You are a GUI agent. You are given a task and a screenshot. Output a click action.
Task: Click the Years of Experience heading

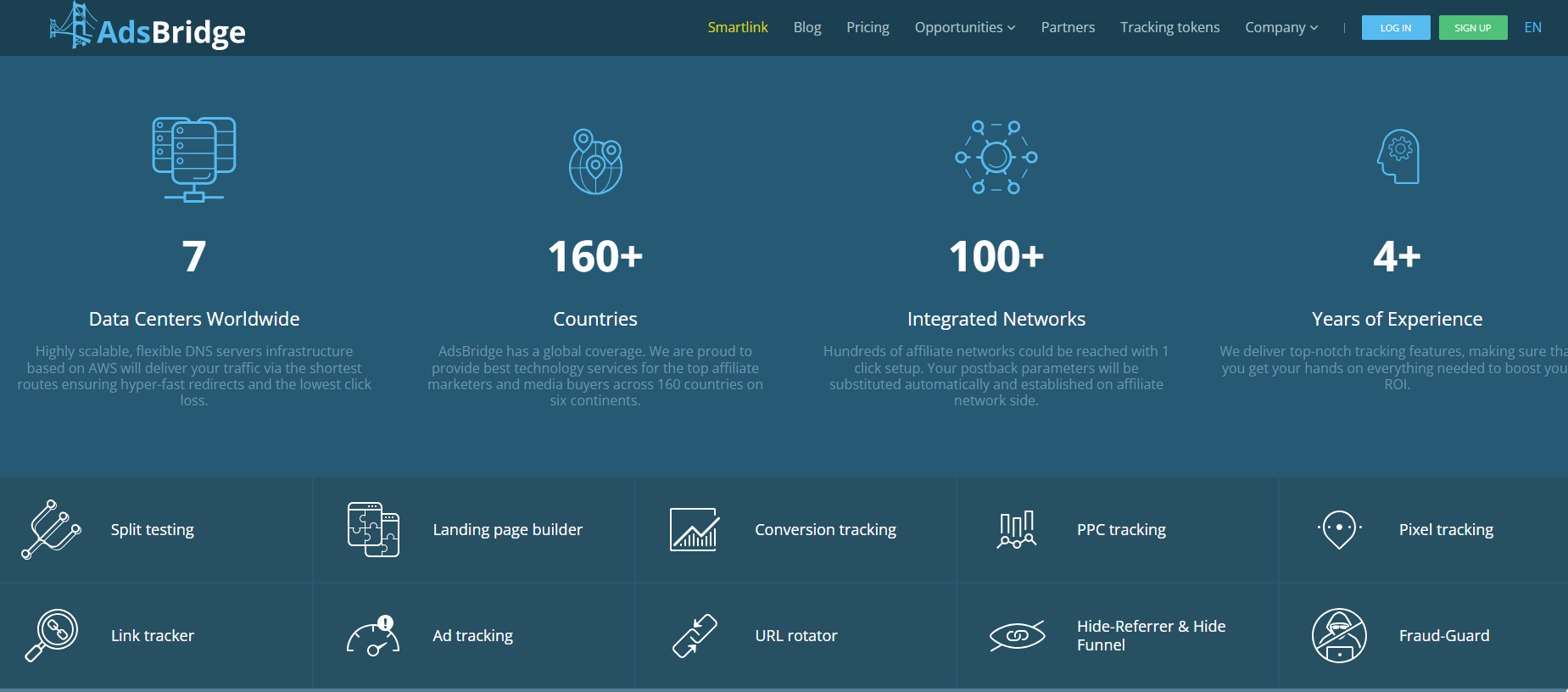click(x=1398, y=319)
